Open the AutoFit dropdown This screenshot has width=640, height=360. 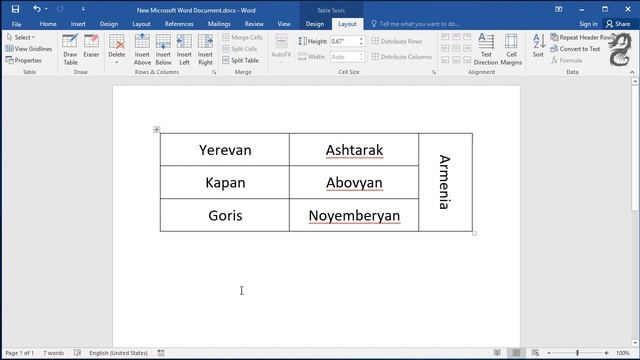[281, 49]
